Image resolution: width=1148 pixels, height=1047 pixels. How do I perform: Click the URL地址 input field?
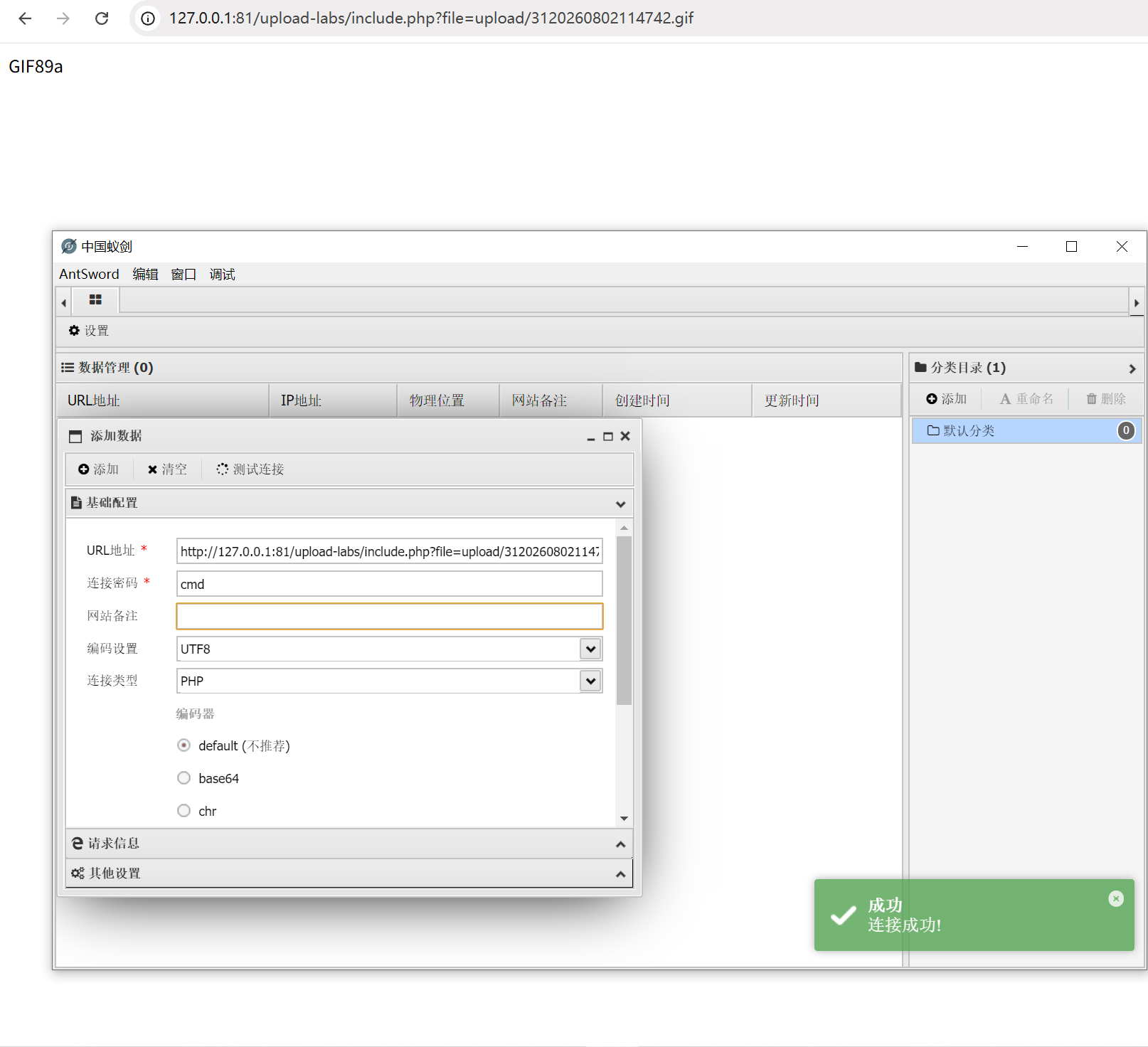[389, 551]
